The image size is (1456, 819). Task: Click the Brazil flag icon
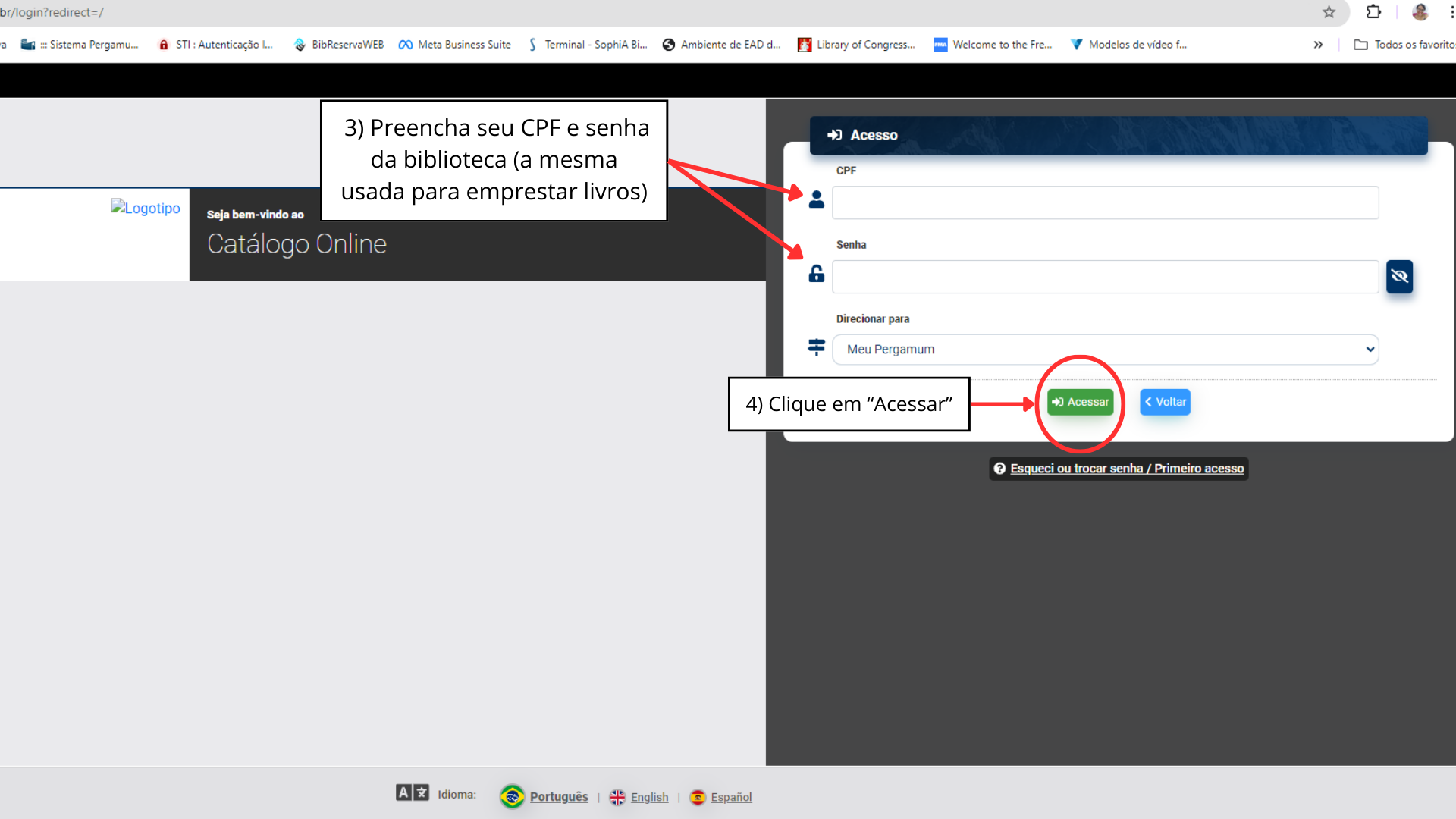click(x=513, y=796)
